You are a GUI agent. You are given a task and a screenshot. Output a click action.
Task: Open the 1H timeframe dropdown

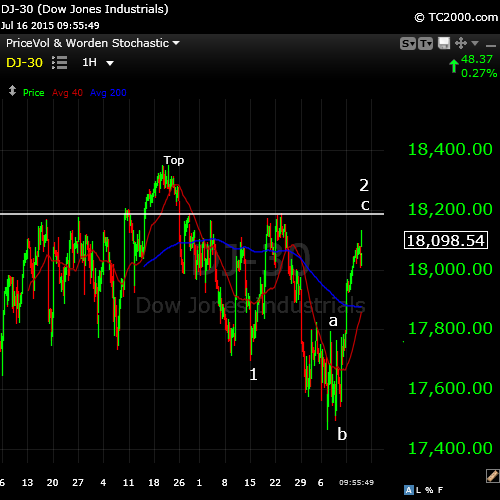pyautogui.click(x=98, y=62)
